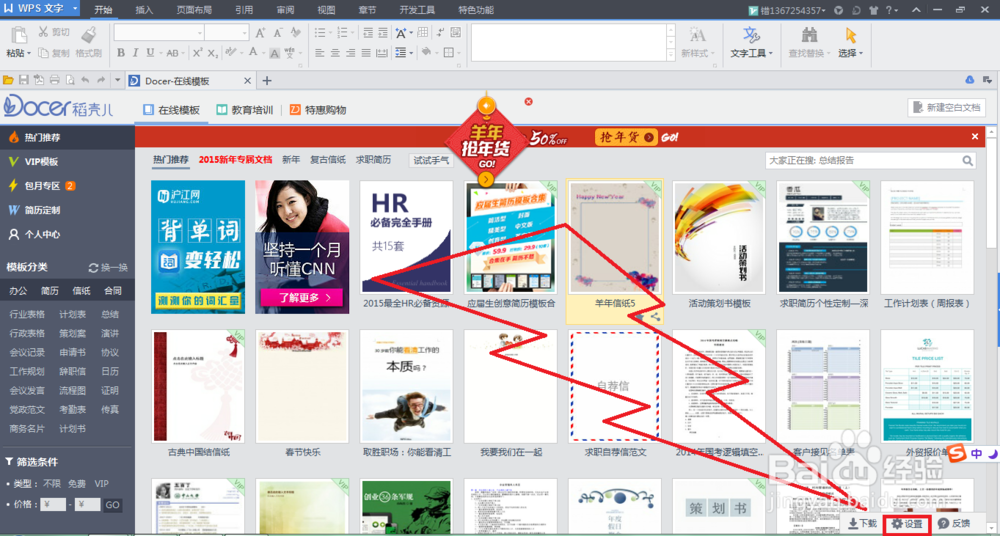Switch to the 审阅 (Review) tab
The image size is (1000, 536).
coord(285,10)
